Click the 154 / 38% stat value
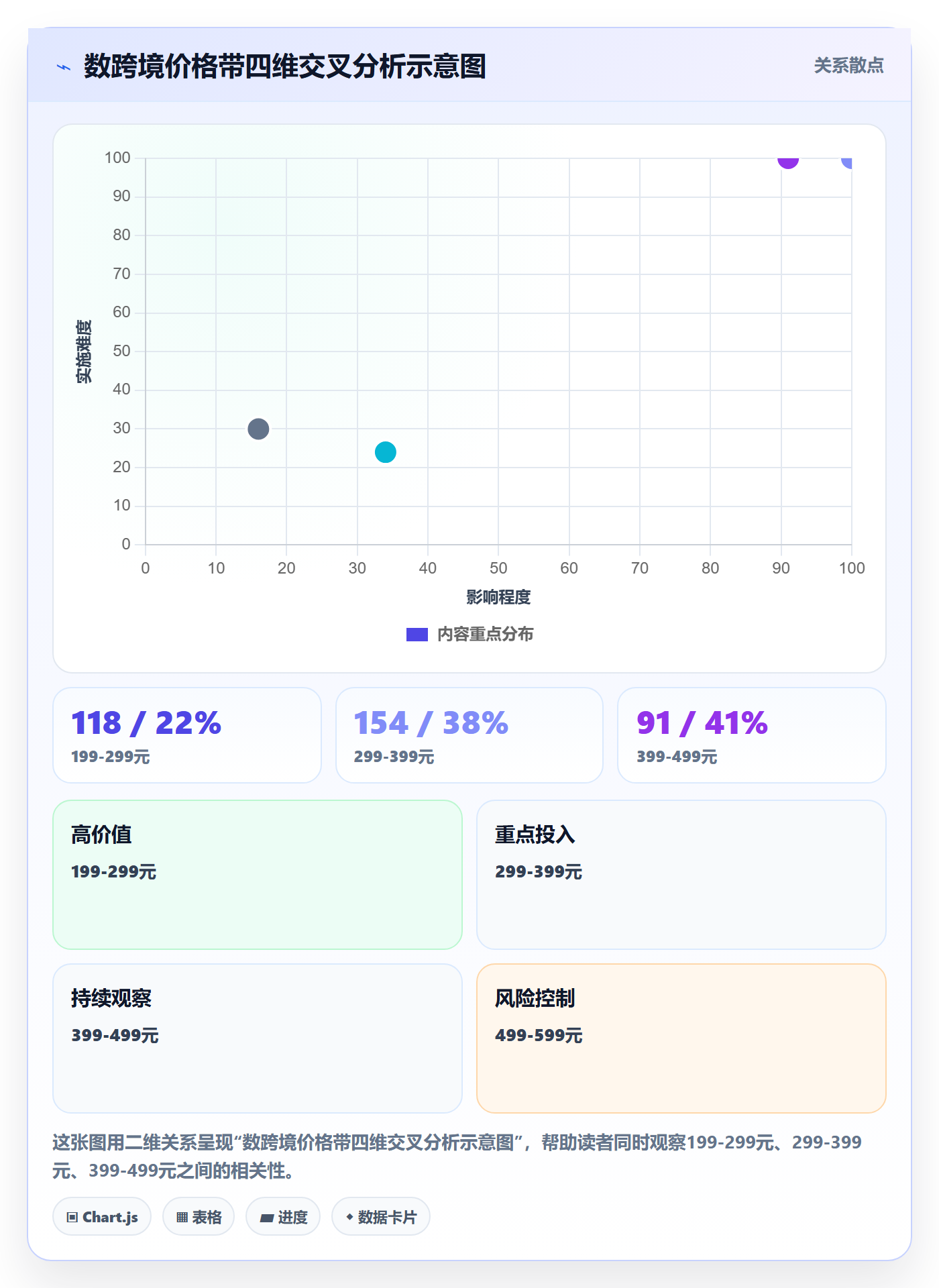The width and height of the screenshot is (939, 1288). (x=431, y=722)
